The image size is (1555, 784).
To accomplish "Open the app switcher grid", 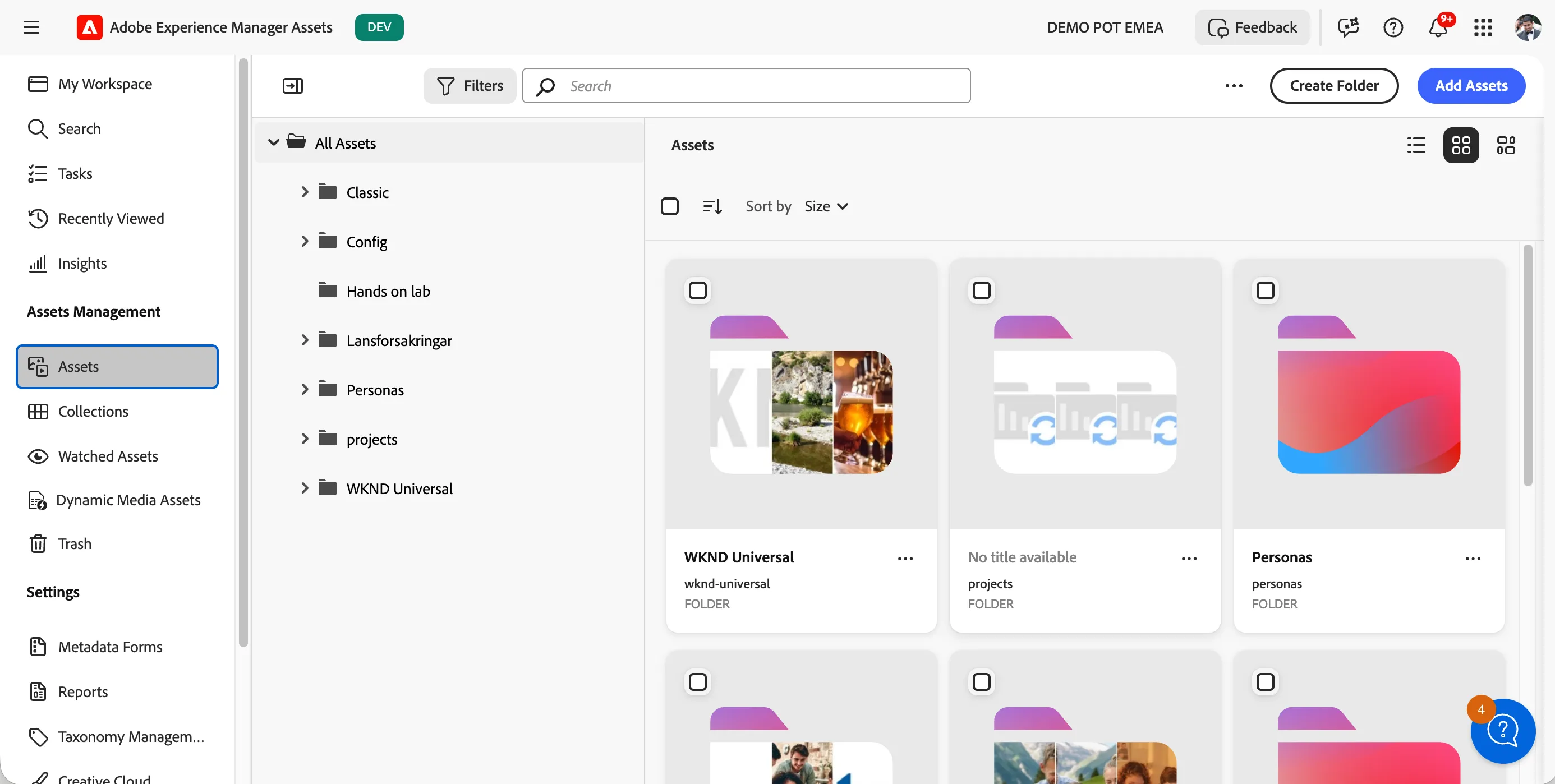I will point(1483,27).
